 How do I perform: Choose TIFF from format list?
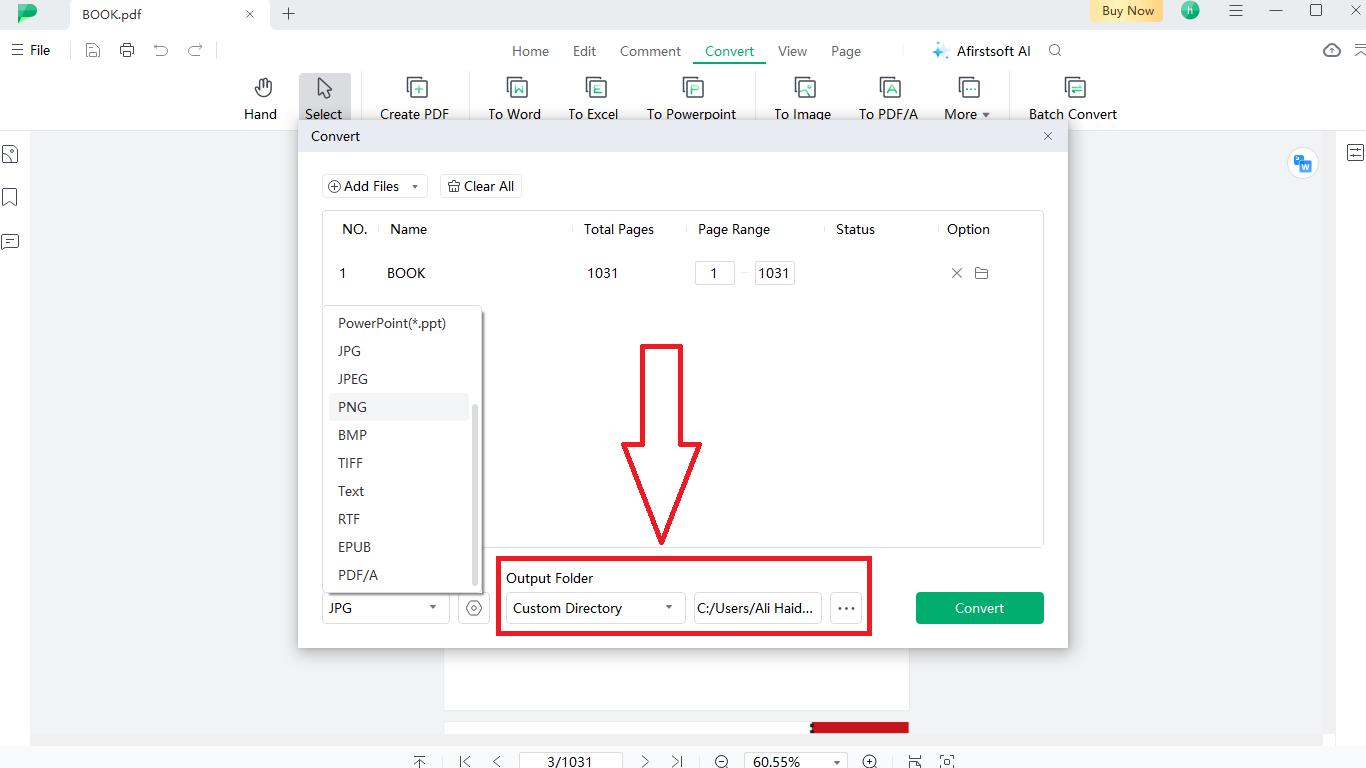398,463
